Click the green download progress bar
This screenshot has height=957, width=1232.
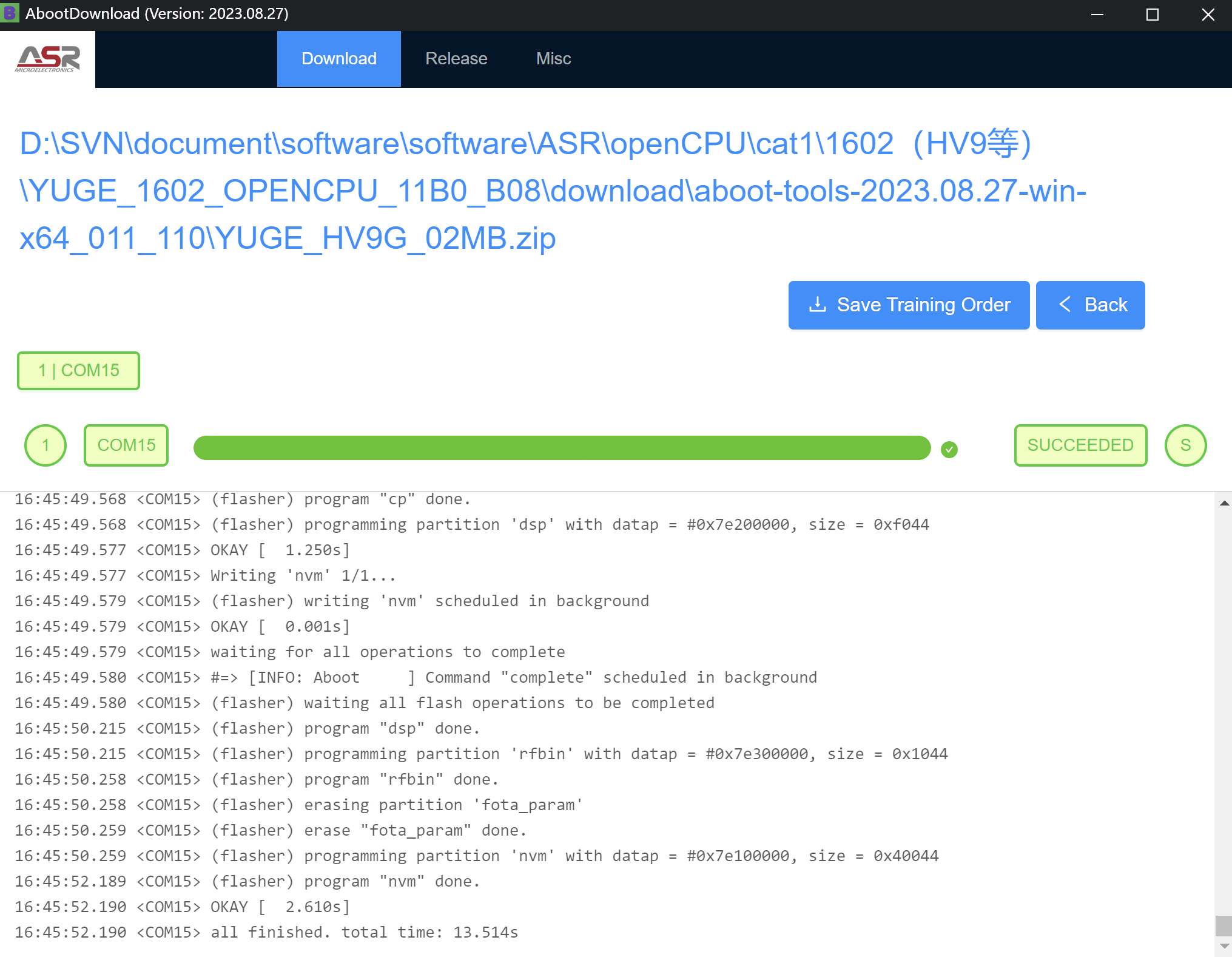pyautogui.click(x=562, y=448)
